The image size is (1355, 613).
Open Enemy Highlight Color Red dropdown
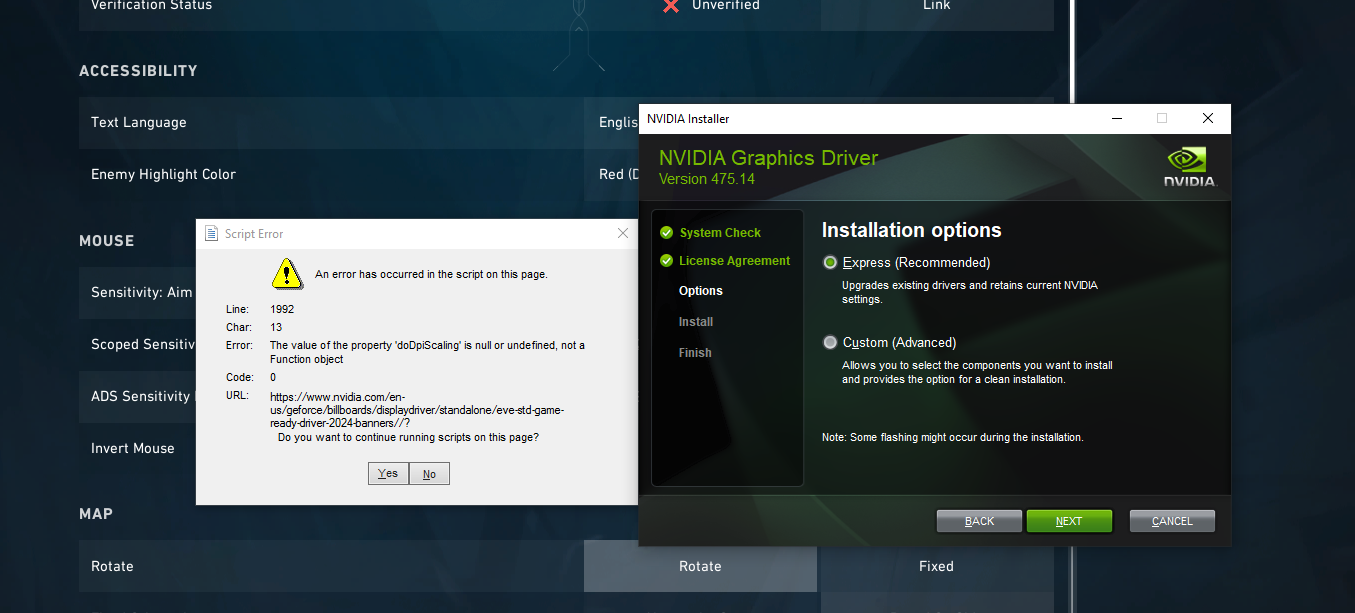pyautogui.click(x=611, y=175)
